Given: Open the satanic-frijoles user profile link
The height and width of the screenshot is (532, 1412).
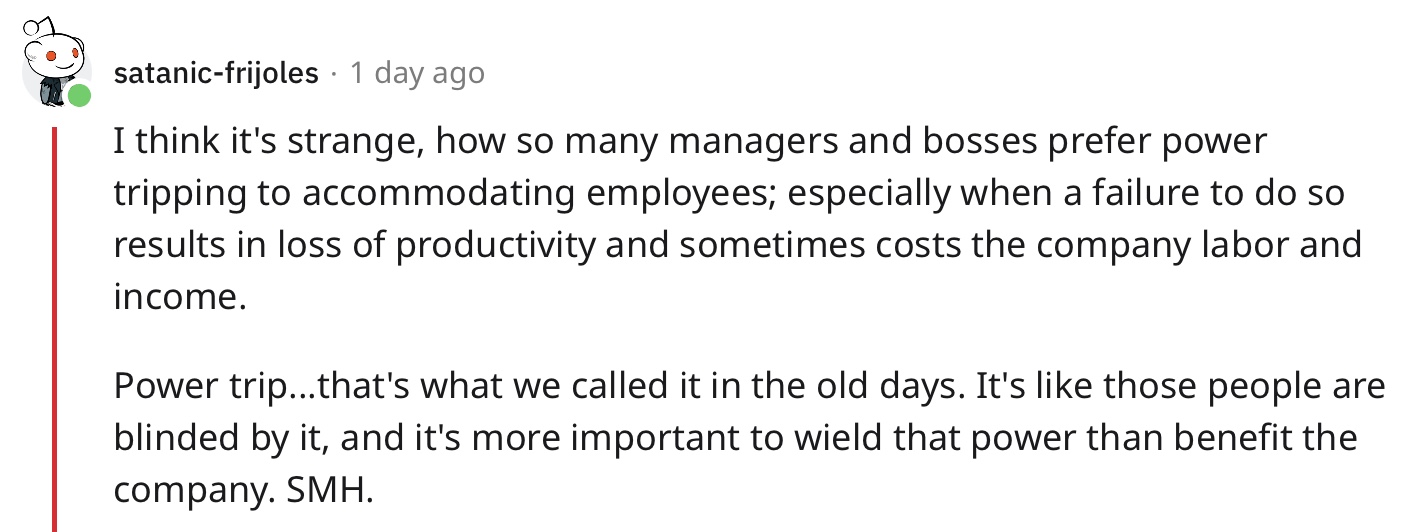Looking at the screenshot, I should pyautogui.click(x=217, y=74).
